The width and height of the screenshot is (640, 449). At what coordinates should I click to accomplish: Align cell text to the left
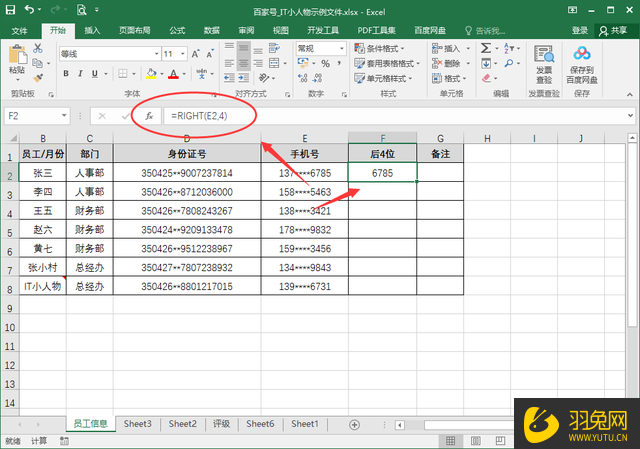(x=229, y=64)
